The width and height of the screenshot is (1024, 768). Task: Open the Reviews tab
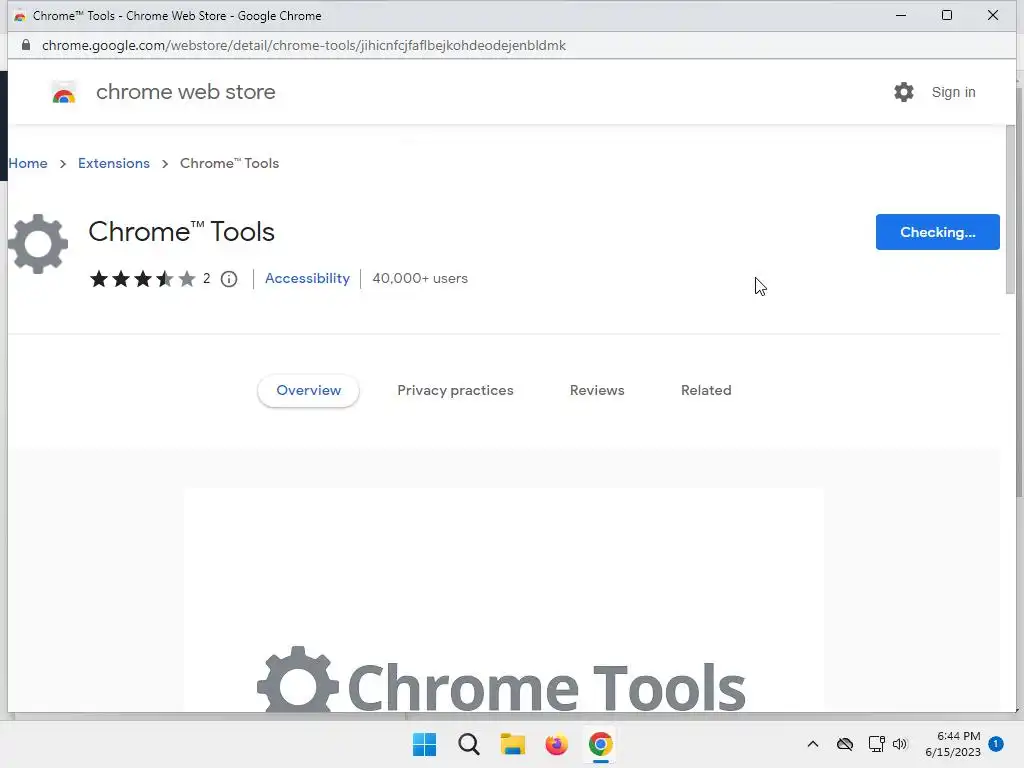click(x=597, y=391)
